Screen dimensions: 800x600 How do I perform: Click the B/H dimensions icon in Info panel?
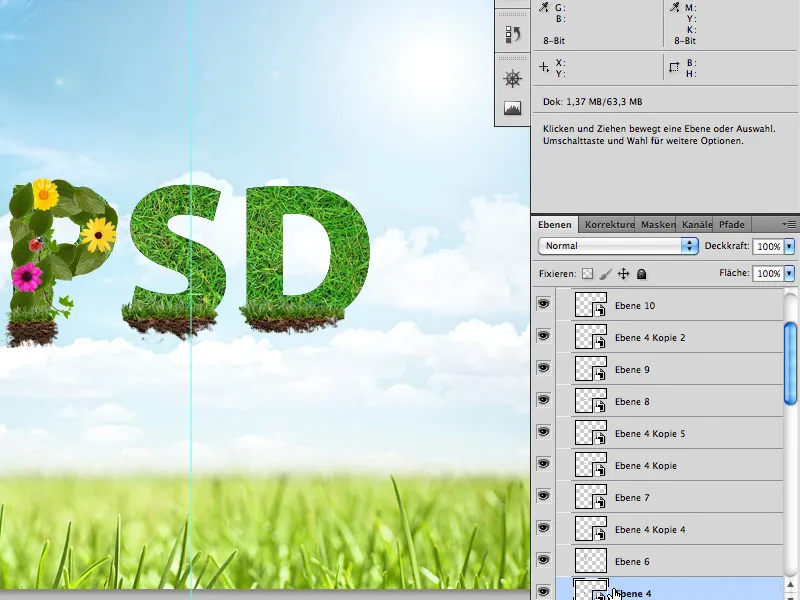click(676, 67)
